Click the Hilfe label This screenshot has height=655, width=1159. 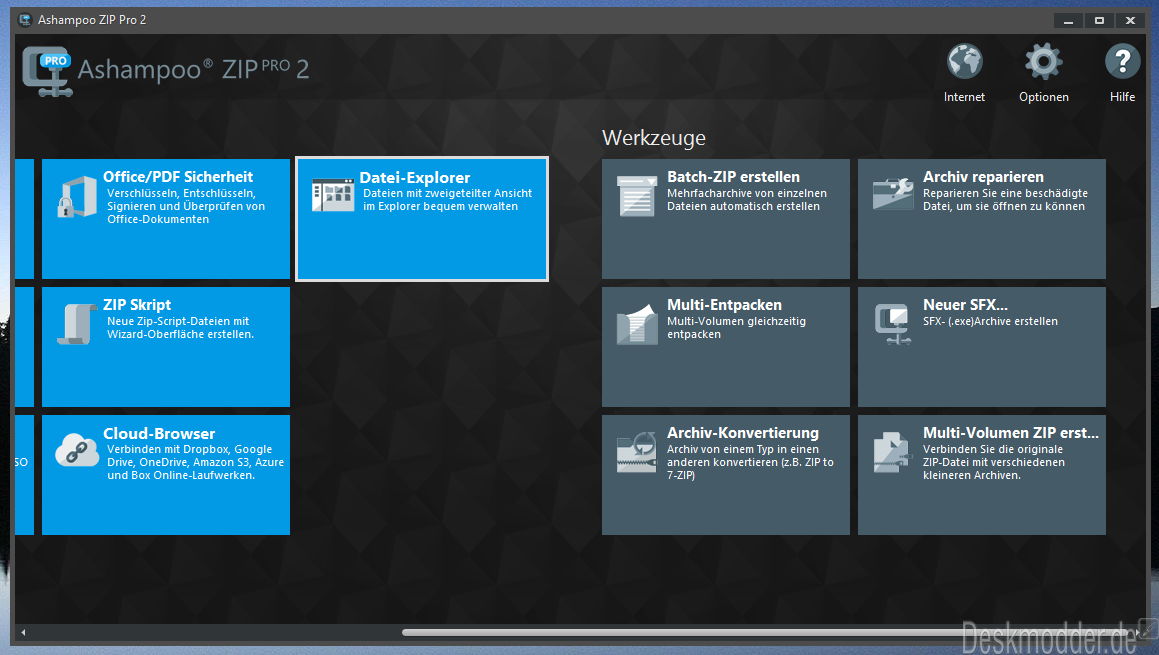1122,97
